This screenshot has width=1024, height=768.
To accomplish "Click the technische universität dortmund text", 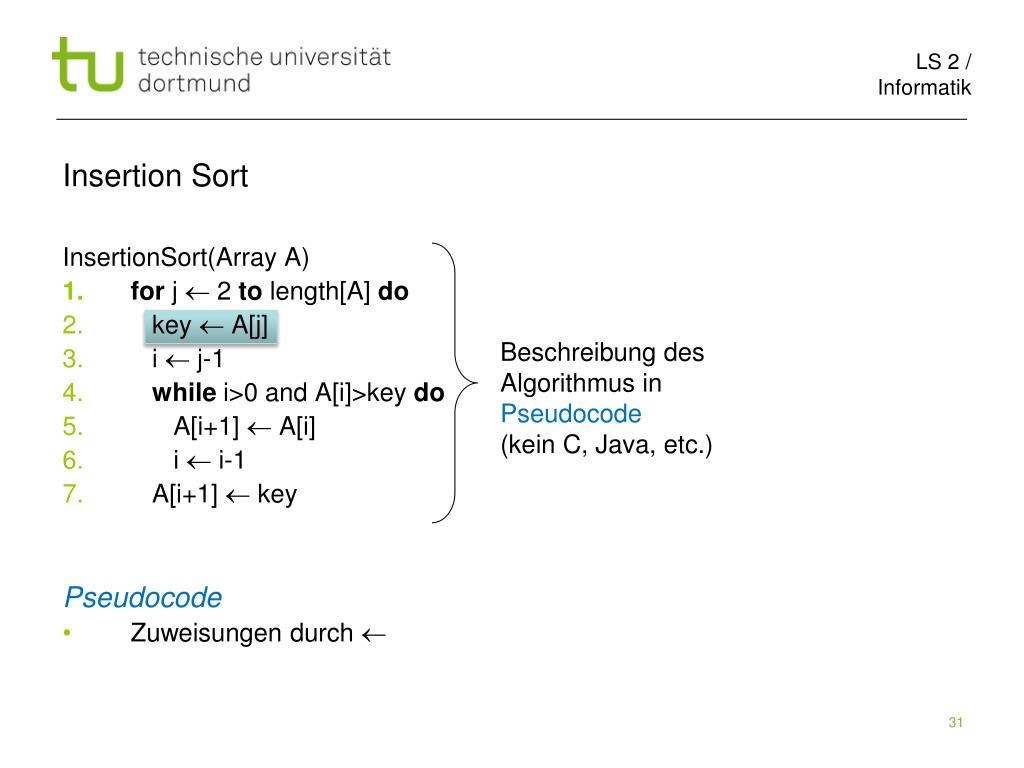I will tap(264, 70).
